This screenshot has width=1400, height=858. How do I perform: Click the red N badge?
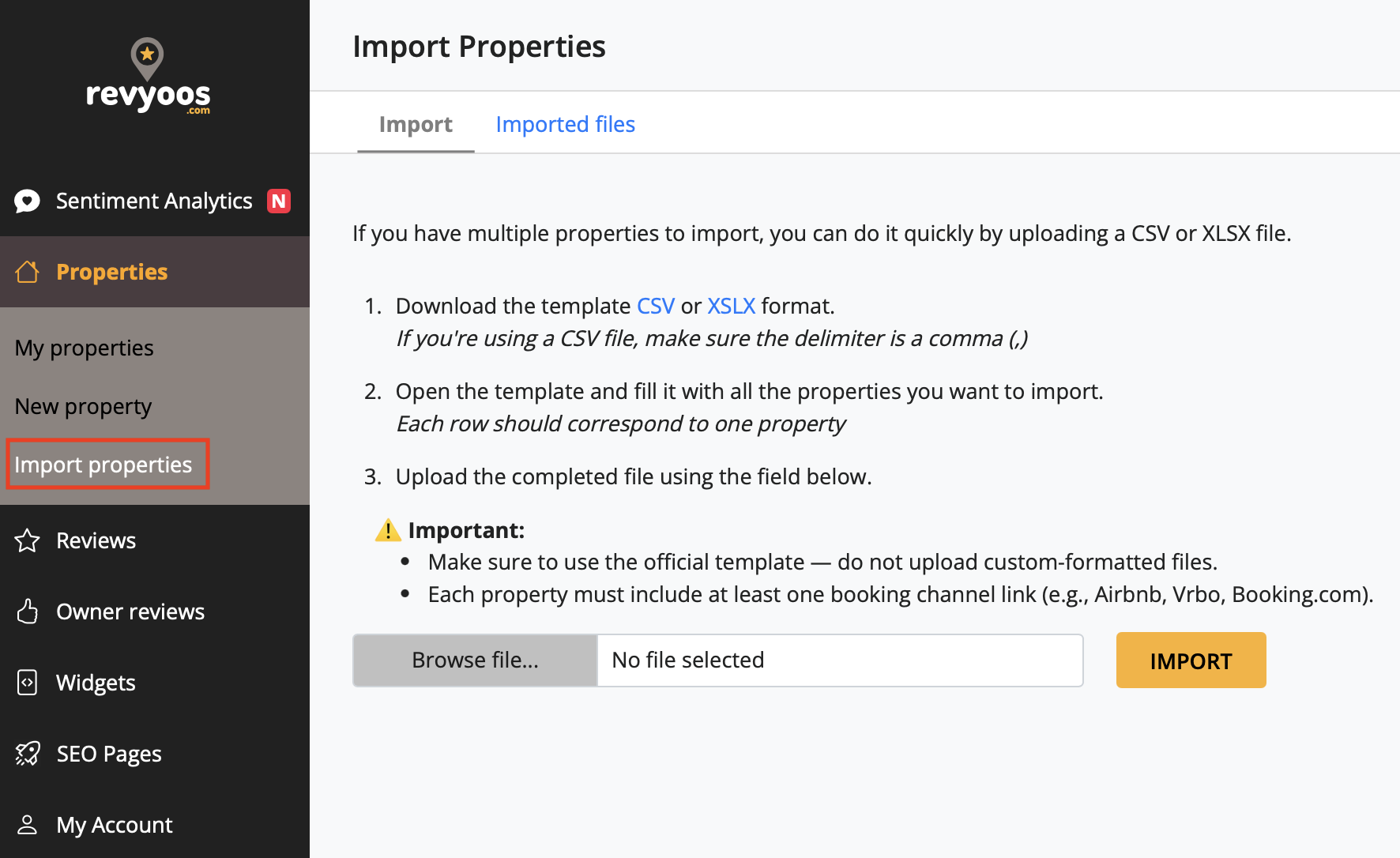tap(279, 201)
